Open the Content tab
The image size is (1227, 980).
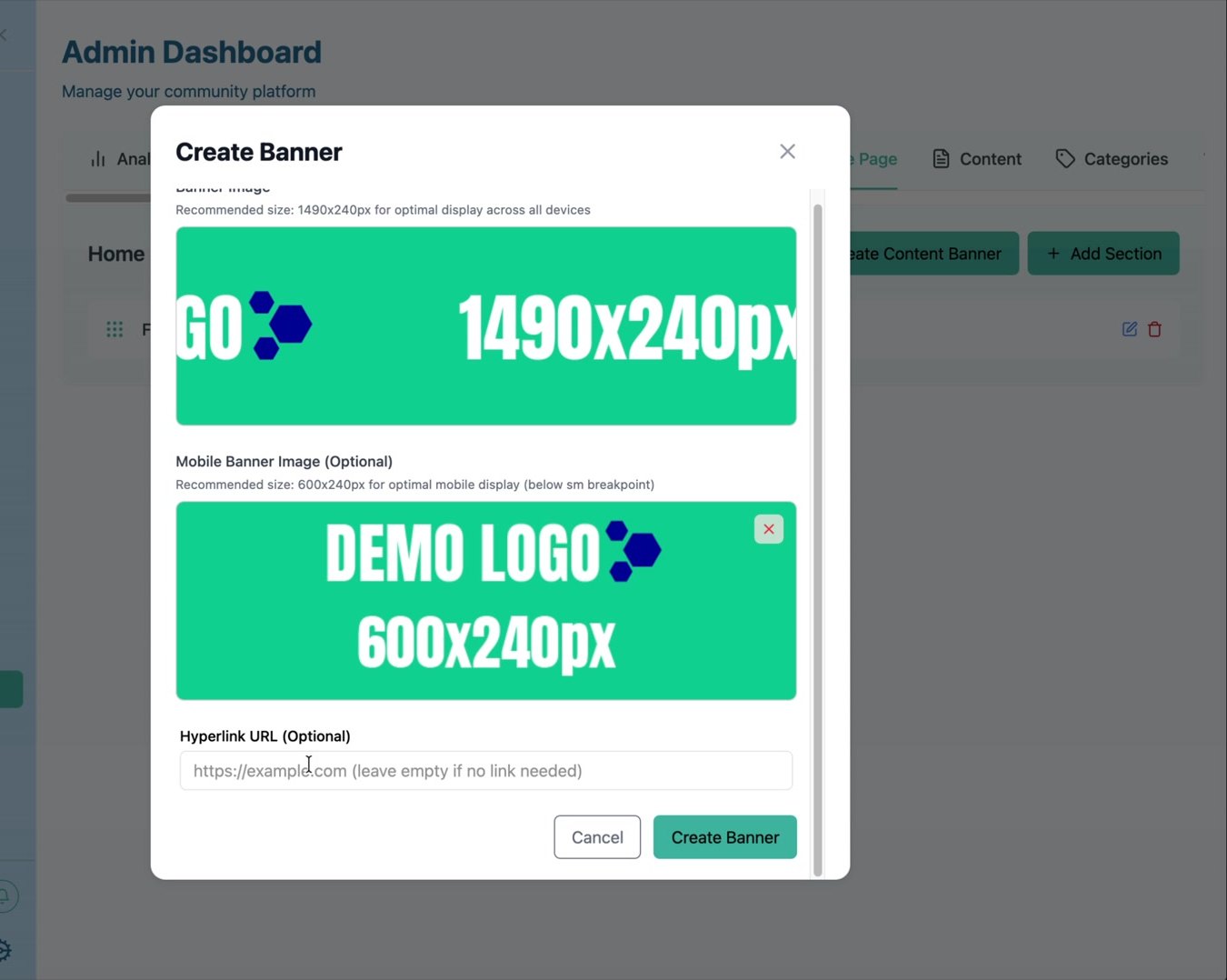point(977,159)
